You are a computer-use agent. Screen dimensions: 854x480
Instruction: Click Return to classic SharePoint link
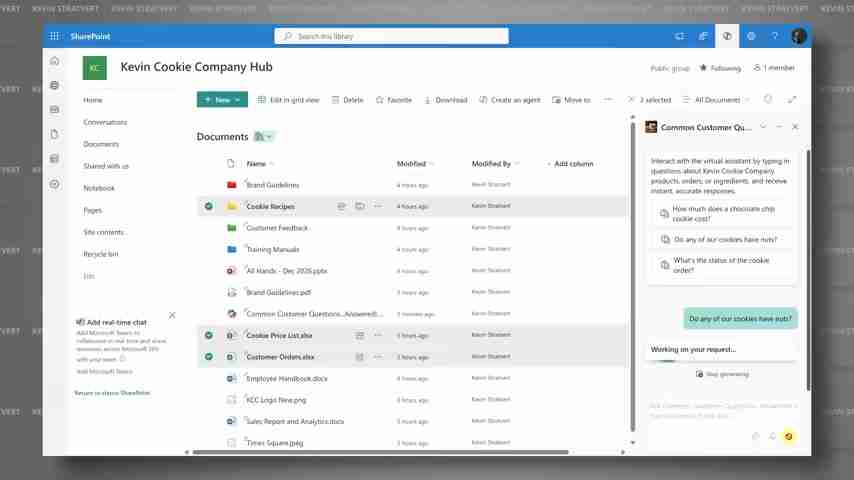[x=113, y=393]
